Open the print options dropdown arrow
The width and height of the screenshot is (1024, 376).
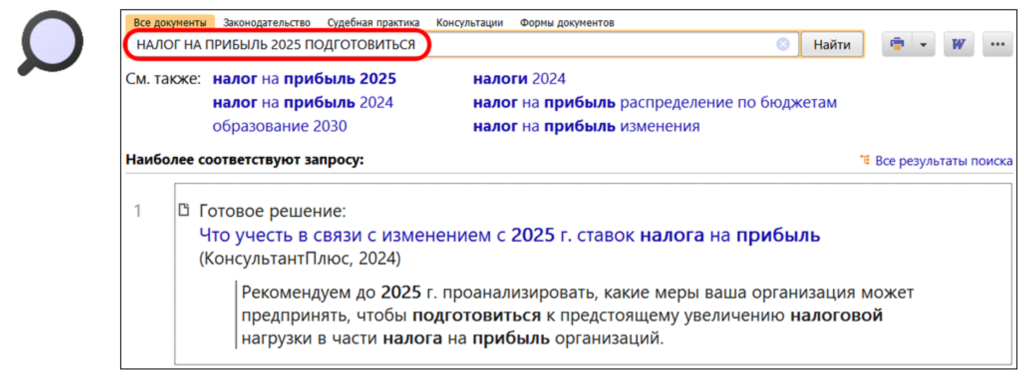point(923,44)
